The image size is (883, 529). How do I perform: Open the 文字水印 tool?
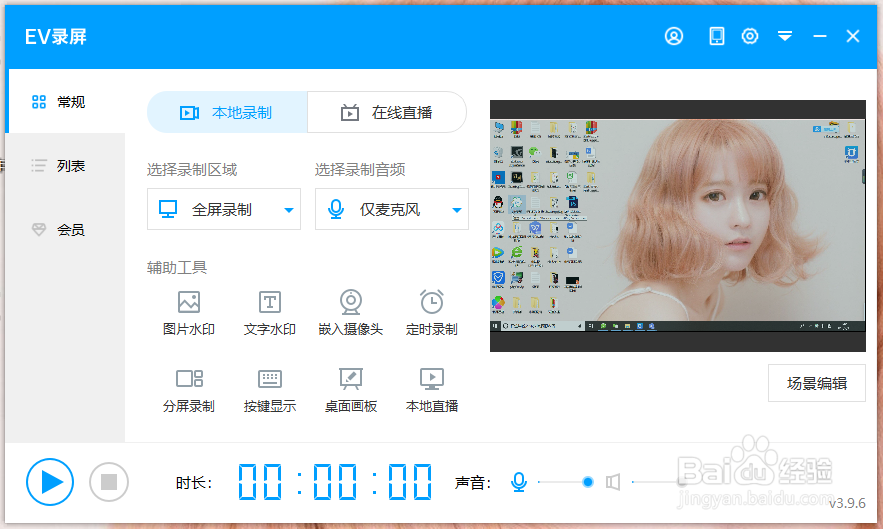coord(270,313)
